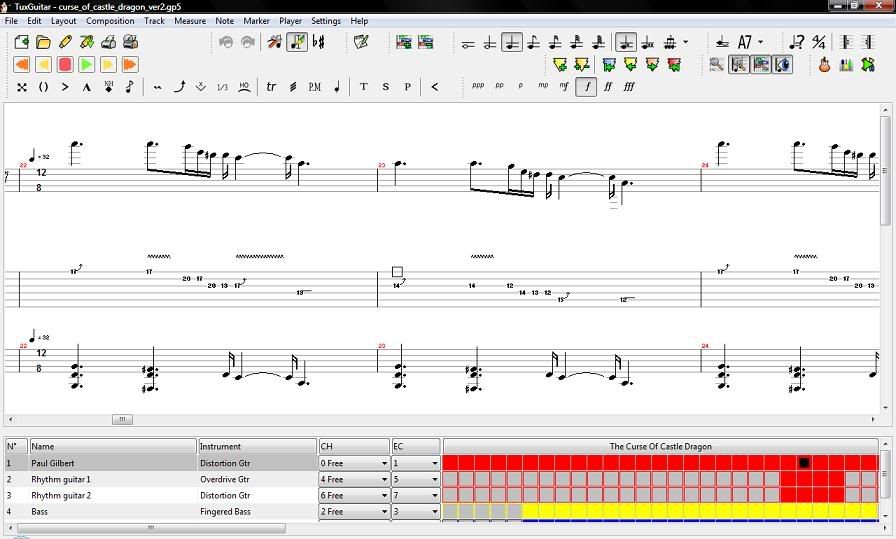This screenshot has width=896, height=539.
Task: Toggle the forte f dynamic
Action: [586, 87]
